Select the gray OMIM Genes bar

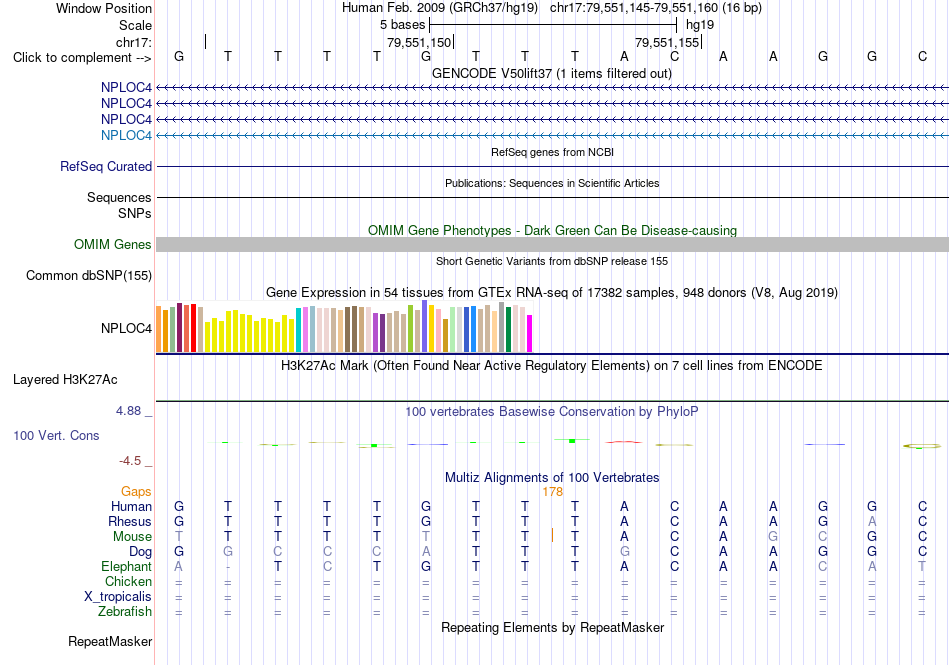click(x=552, y=244)
